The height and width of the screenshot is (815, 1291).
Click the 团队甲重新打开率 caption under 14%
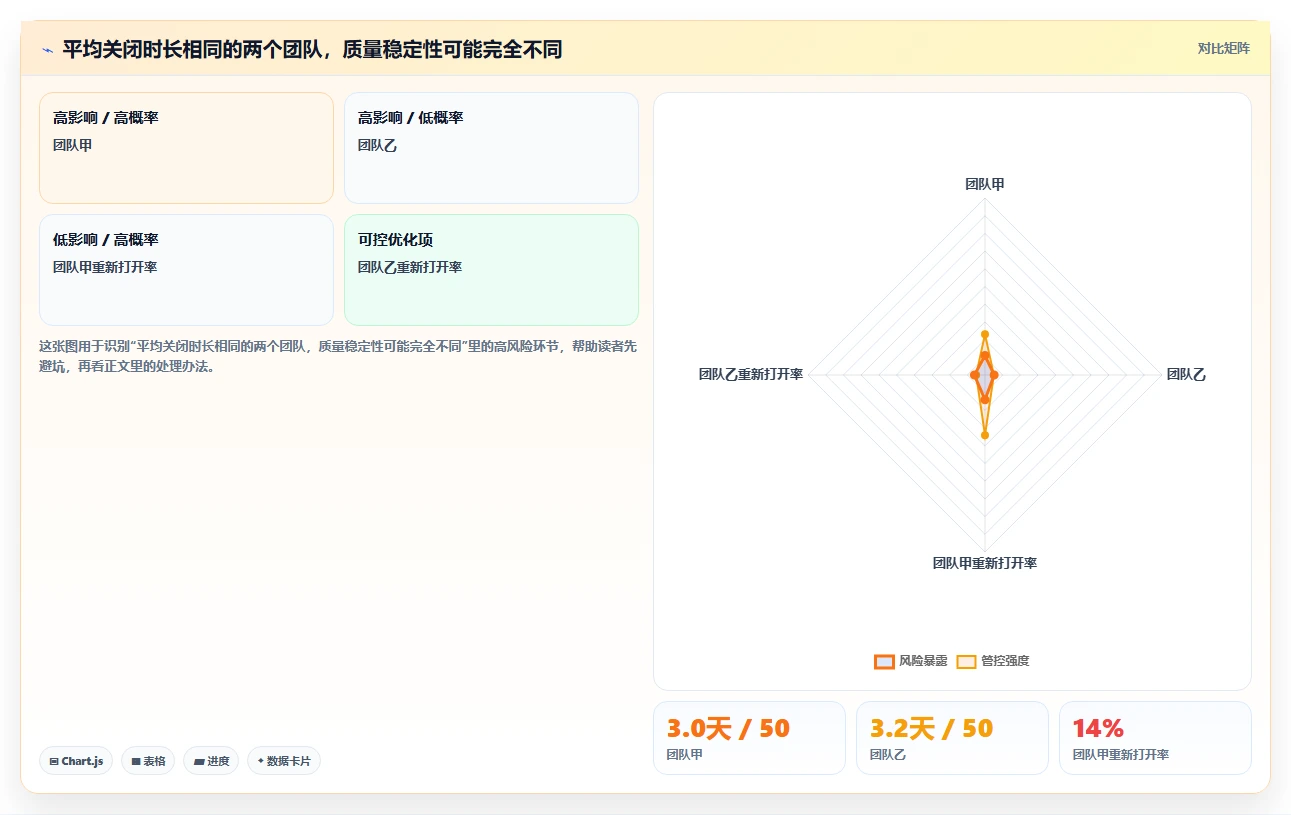tap(1120, 755)
